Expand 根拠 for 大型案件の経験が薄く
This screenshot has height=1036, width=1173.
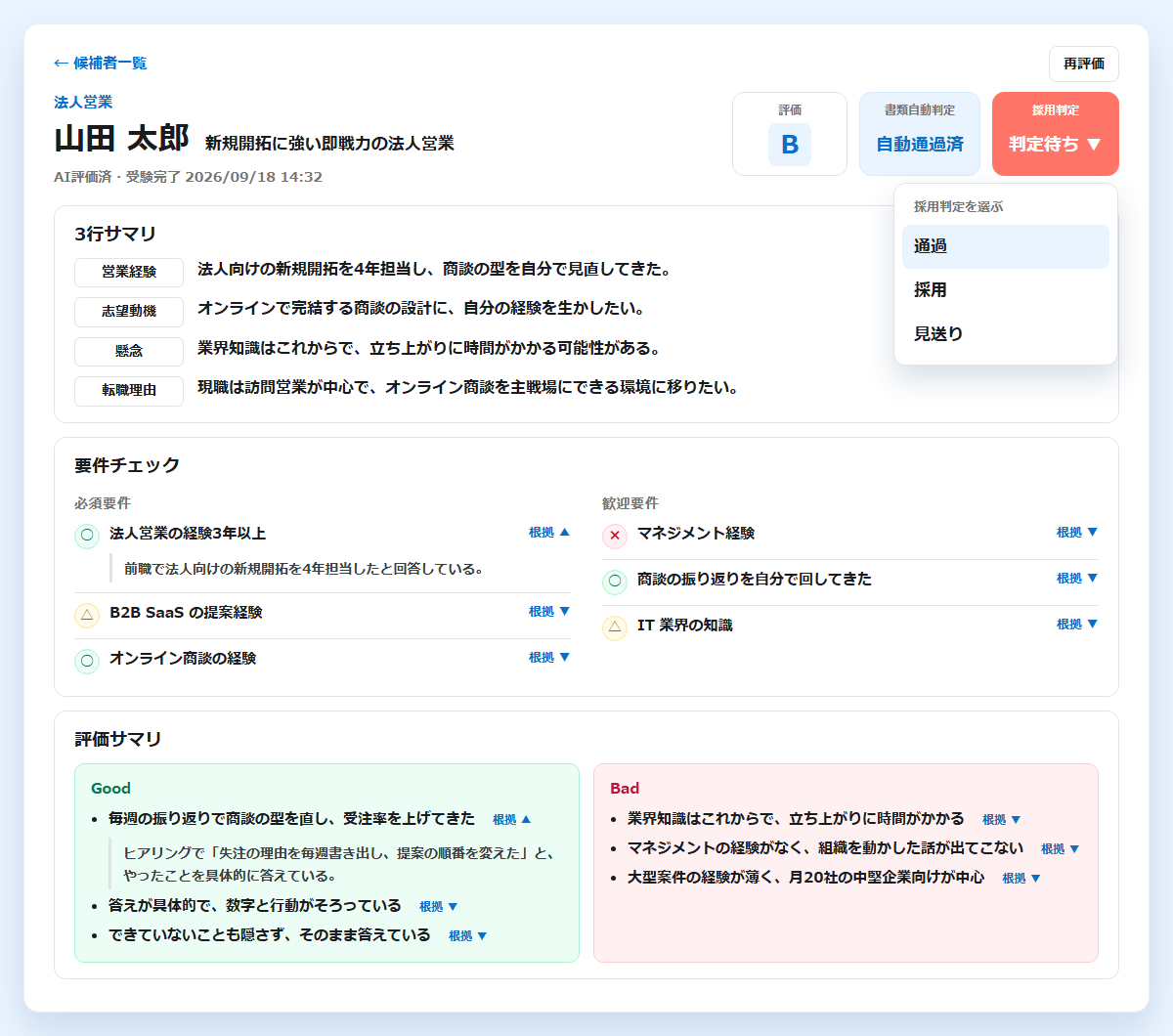pos(1021,879)
